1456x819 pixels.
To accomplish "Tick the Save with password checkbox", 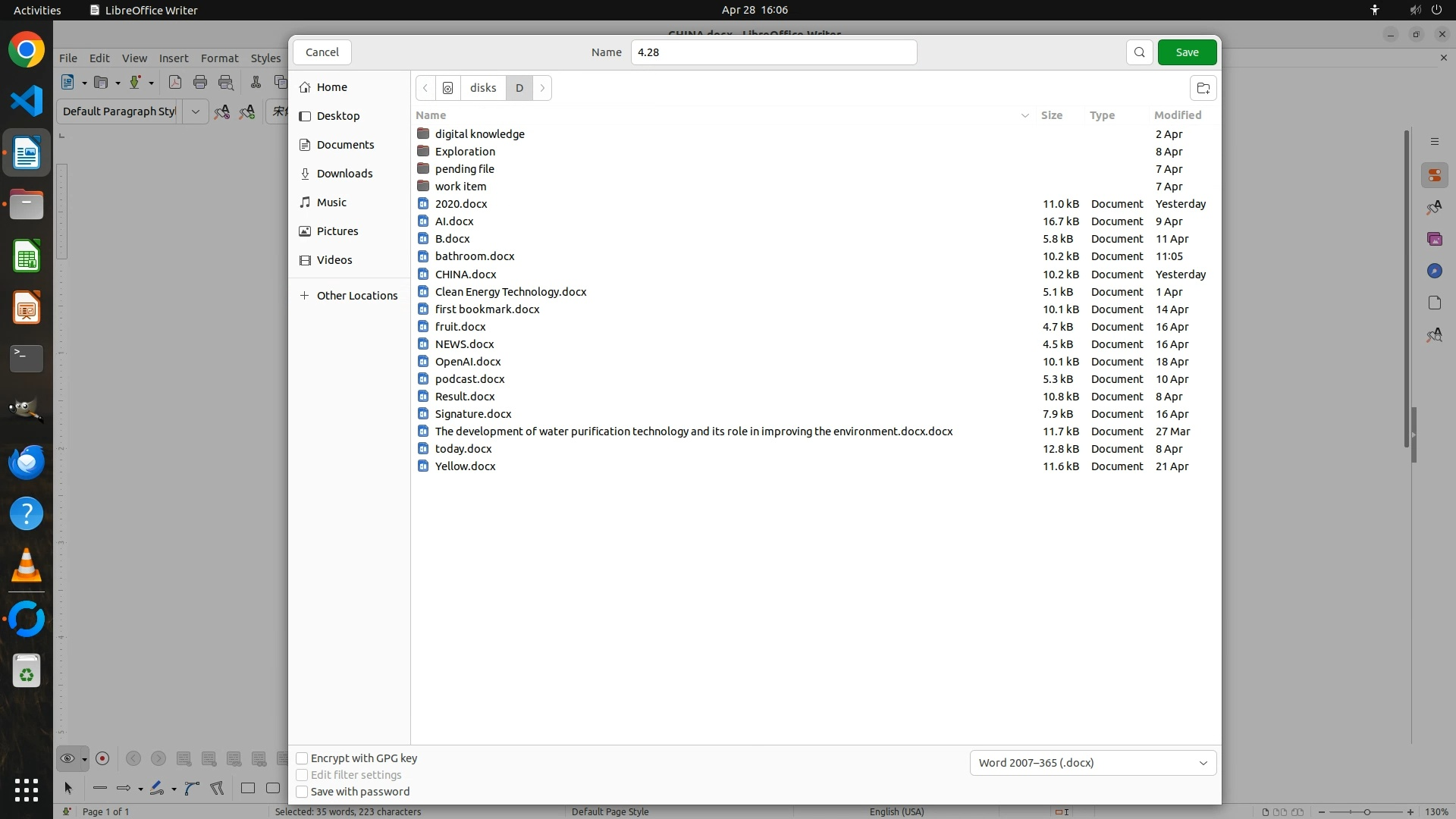I will click(x=302, y=792).
